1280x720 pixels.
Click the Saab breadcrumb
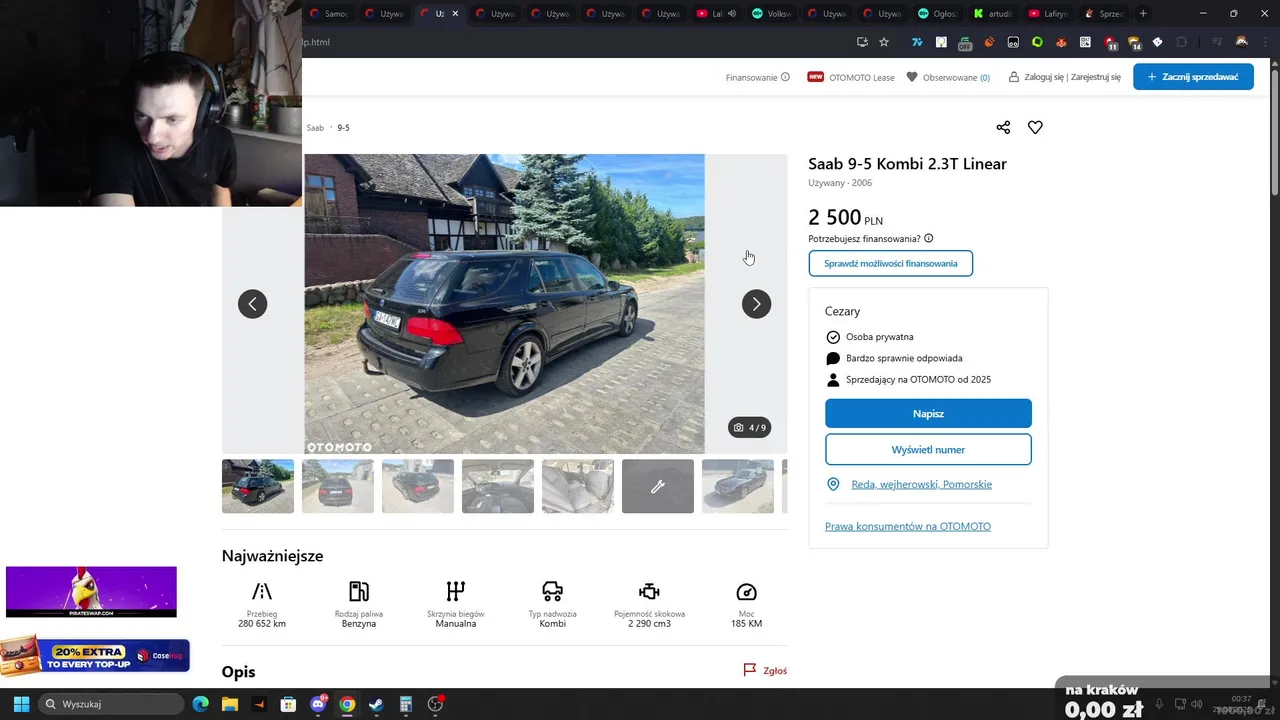(315, 128)
